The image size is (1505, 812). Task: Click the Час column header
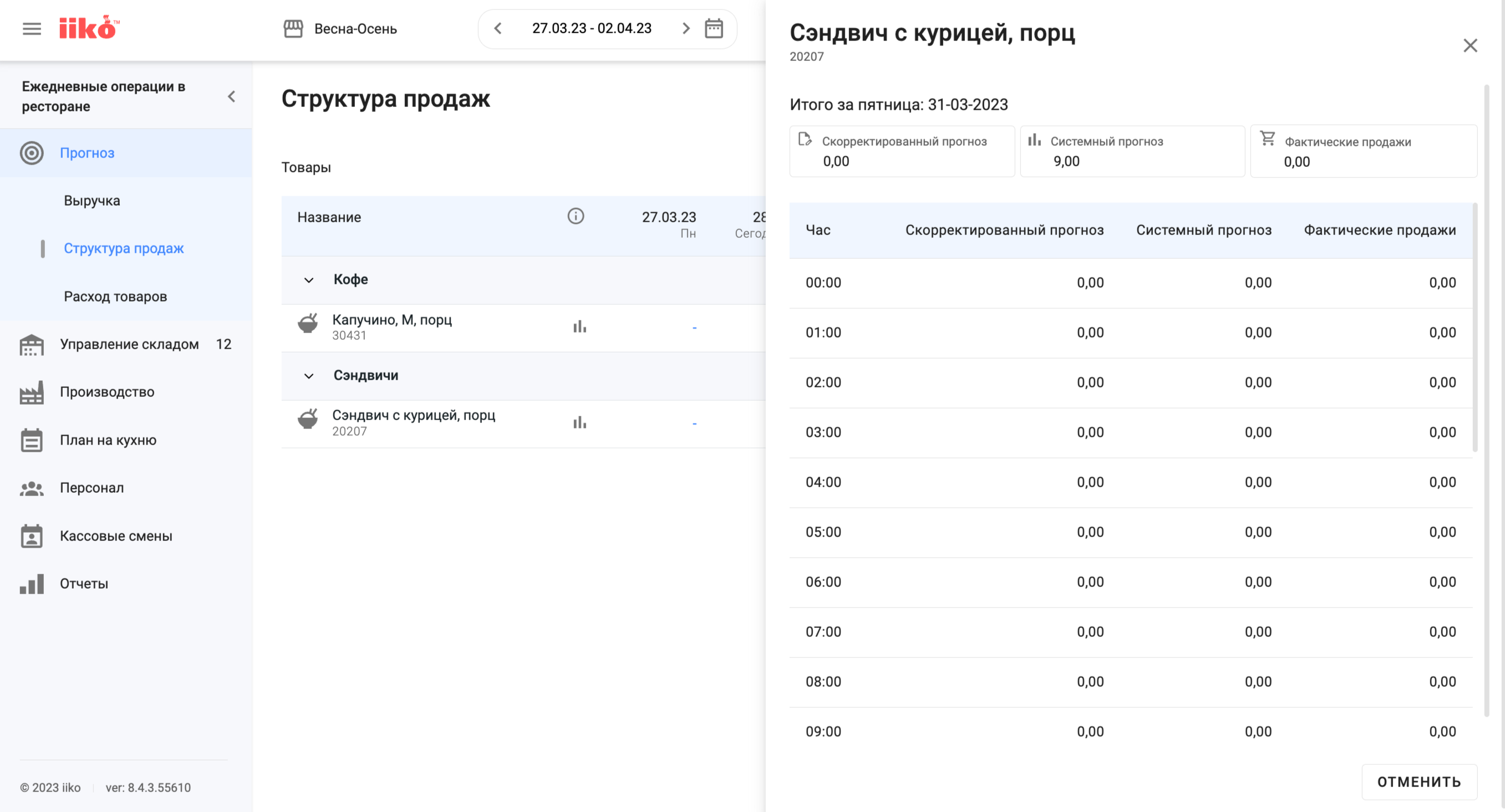818,230
